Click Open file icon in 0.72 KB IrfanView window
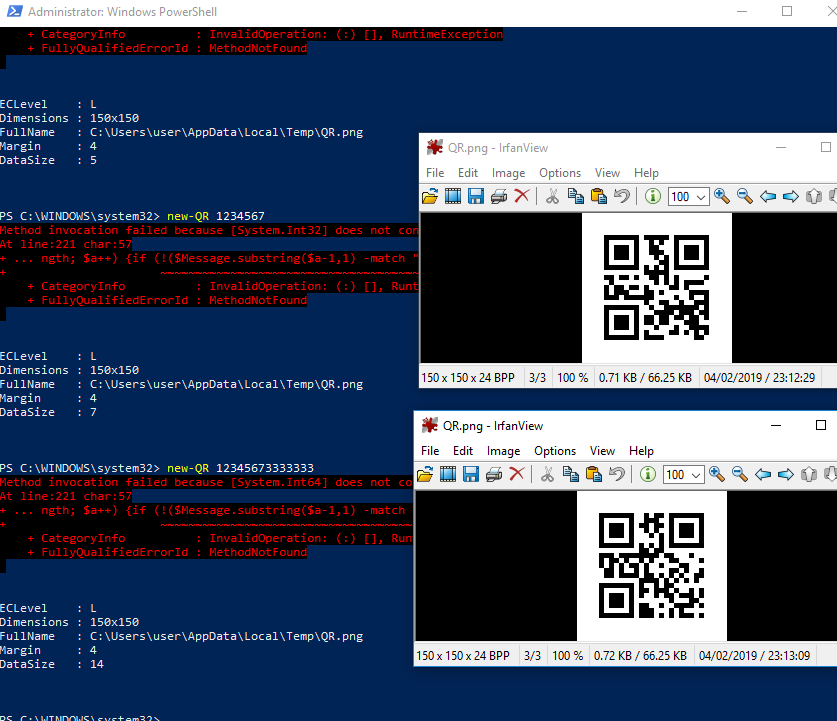Screen dimensions: 837x721 425,474
